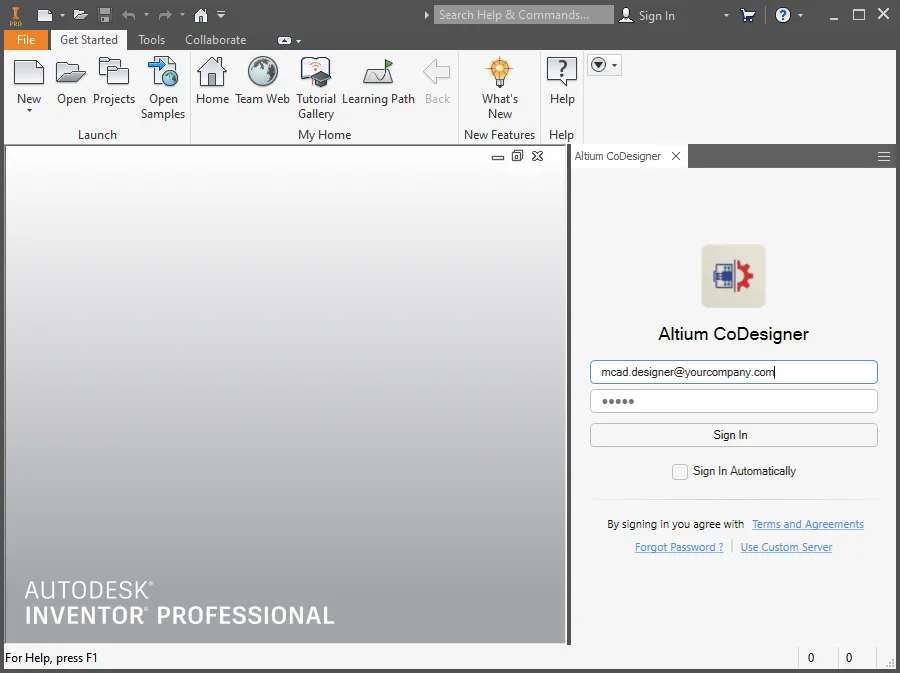This screenshot has height=673, width=900.
Task: Click the Altium CoDesigner logo icon
Action: click(733, 276)
